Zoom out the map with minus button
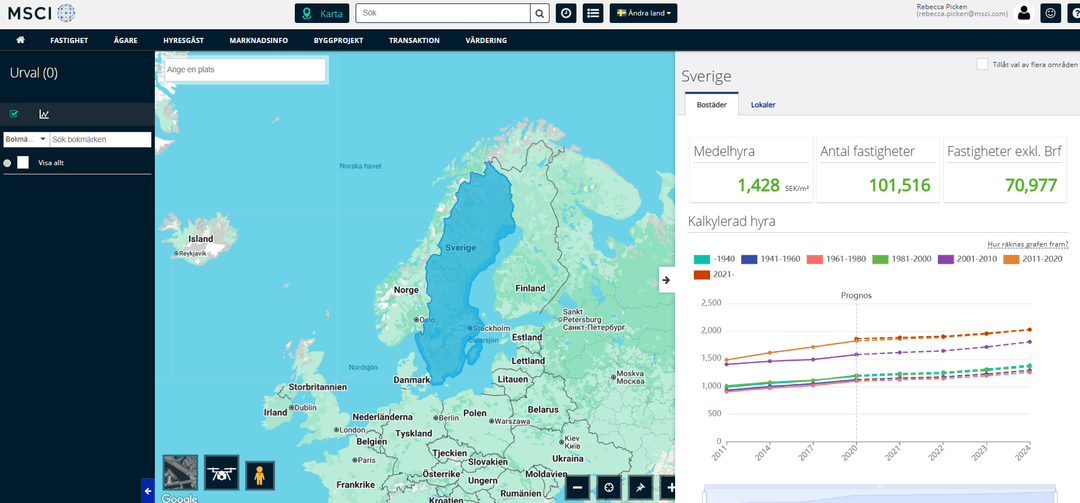 577,487
